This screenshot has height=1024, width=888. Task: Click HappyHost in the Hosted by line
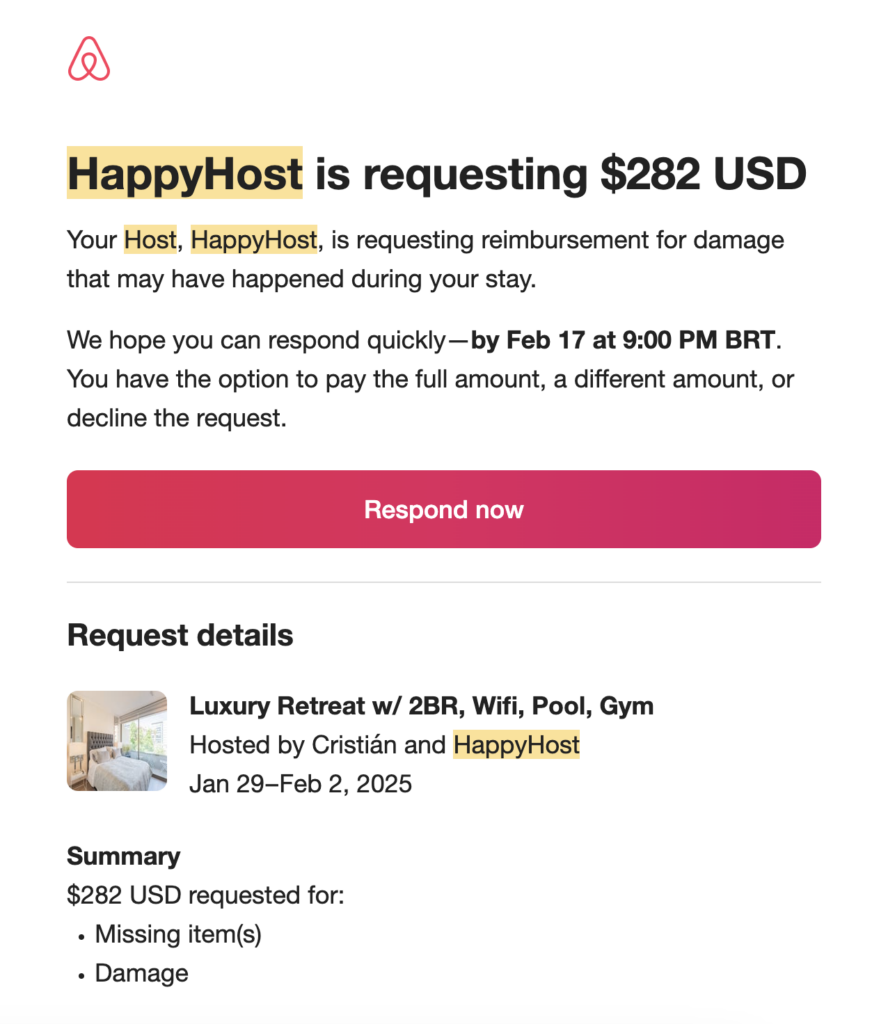click(x=516, y=744)
